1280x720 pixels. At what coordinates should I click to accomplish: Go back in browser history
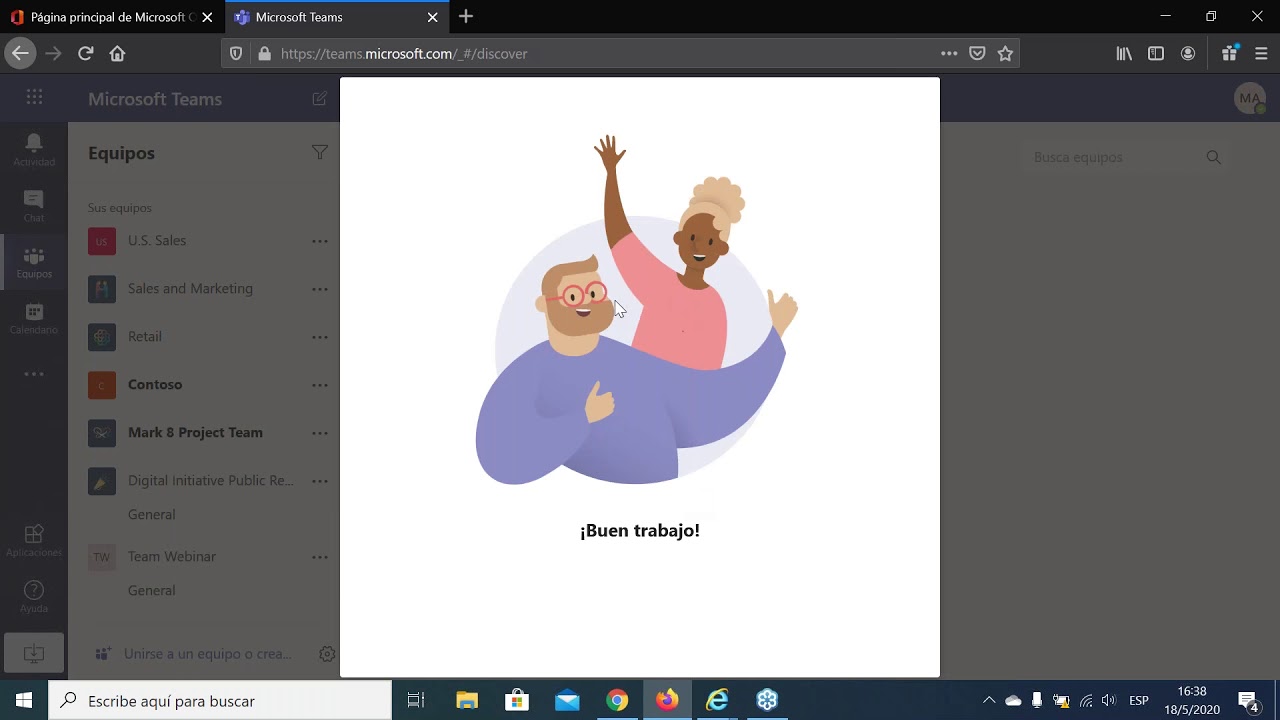[20, 53]
